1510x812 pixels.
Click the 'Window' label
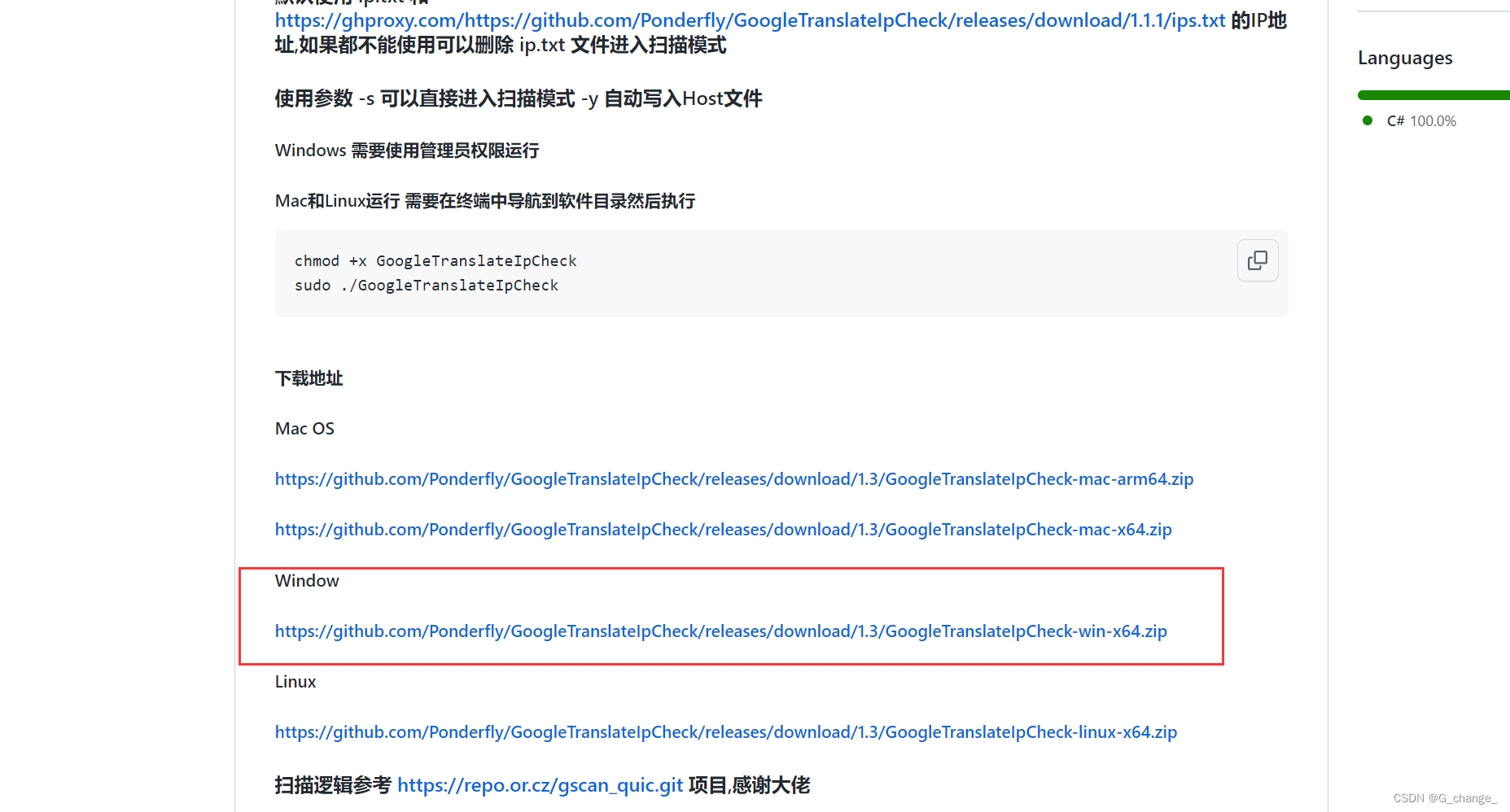[x=307, y=581]
